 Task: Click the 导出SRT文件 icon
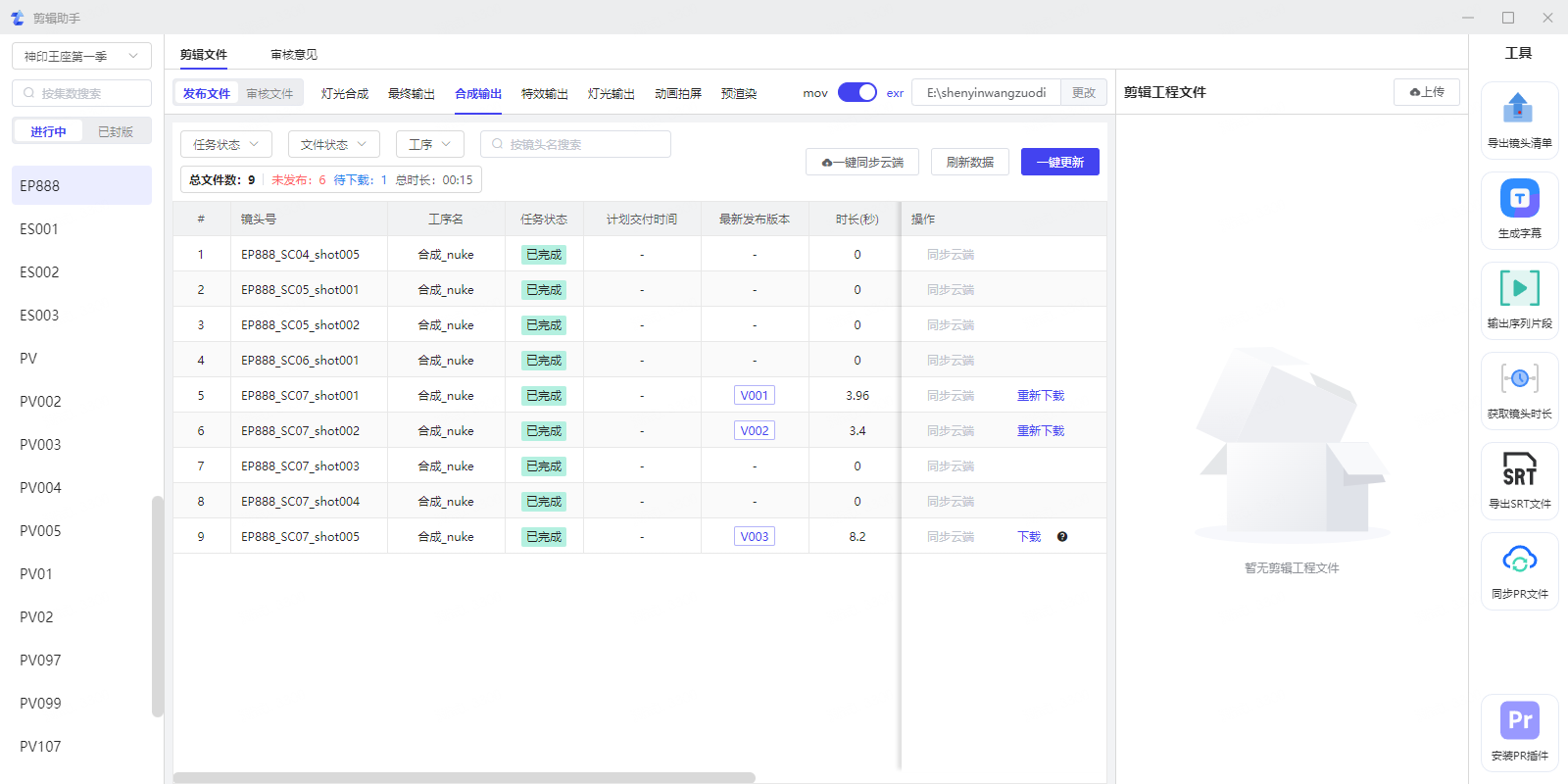coord(1519,469)
